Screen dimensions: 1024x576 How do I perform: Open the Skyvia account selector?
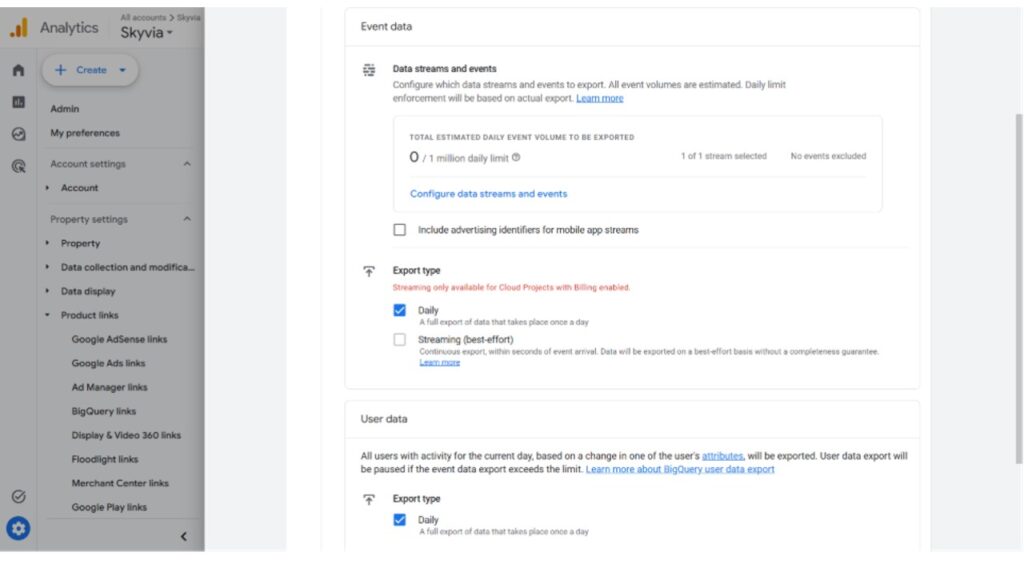[x=146, y=33]
